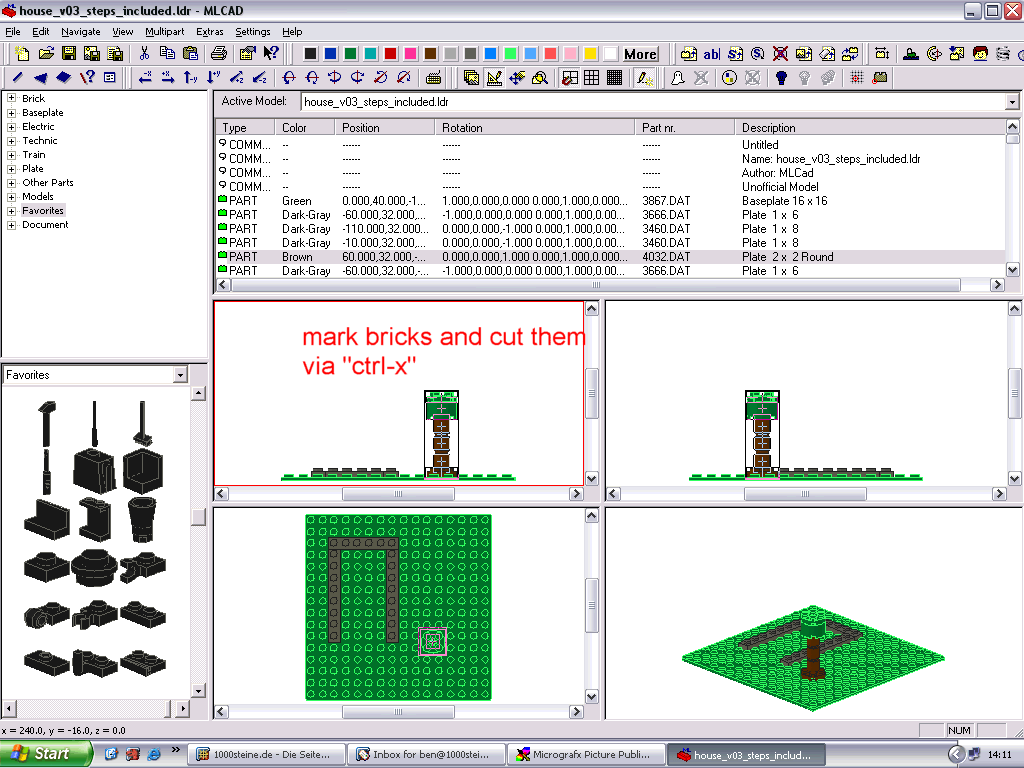Toggle the draw-to-selection pencil button

[x=645, y=78]
